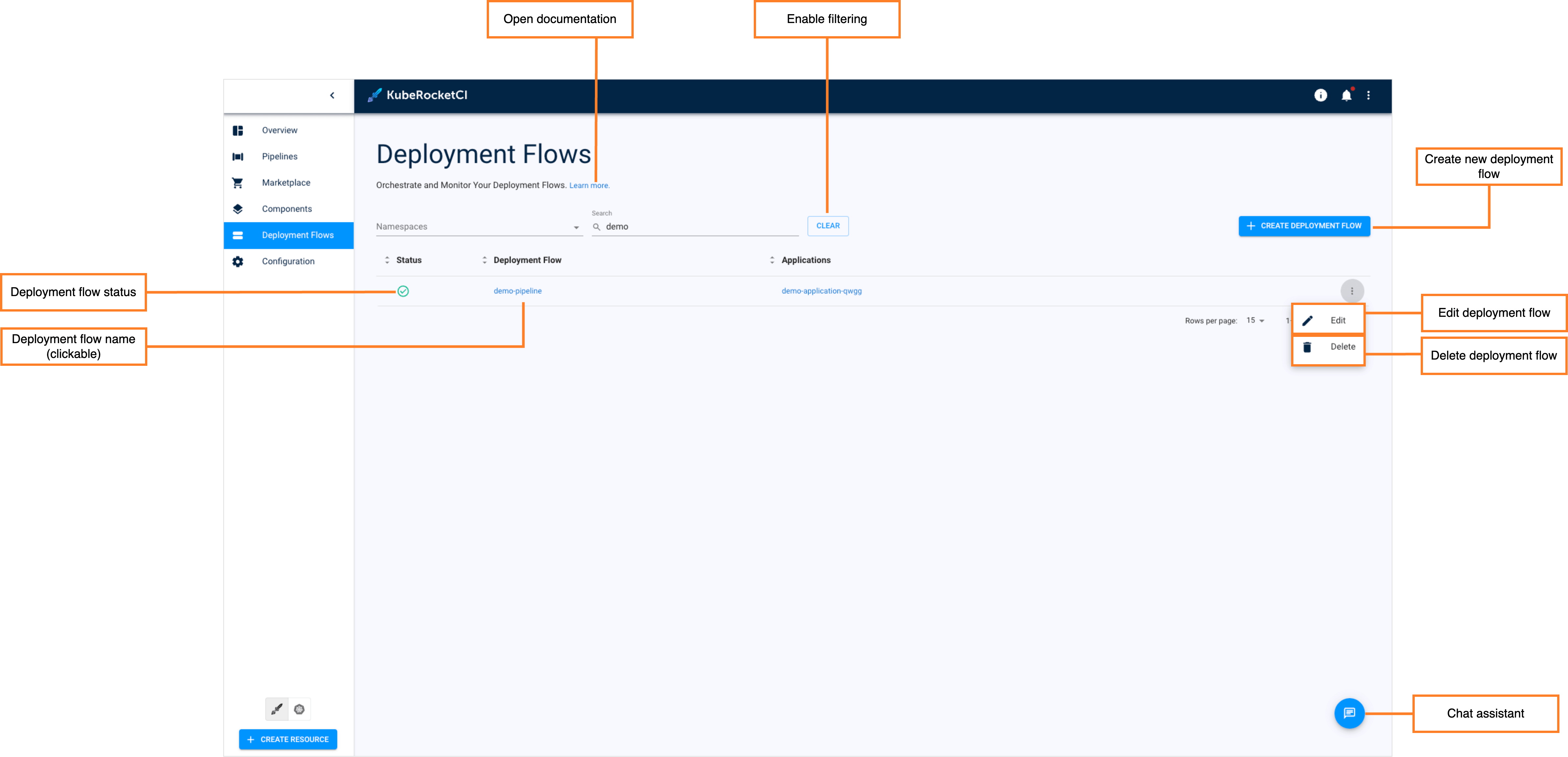Viewport: 1568px width, 757px height.
Task: Click the info icon in the header
Action: (x=1320, y=95)
